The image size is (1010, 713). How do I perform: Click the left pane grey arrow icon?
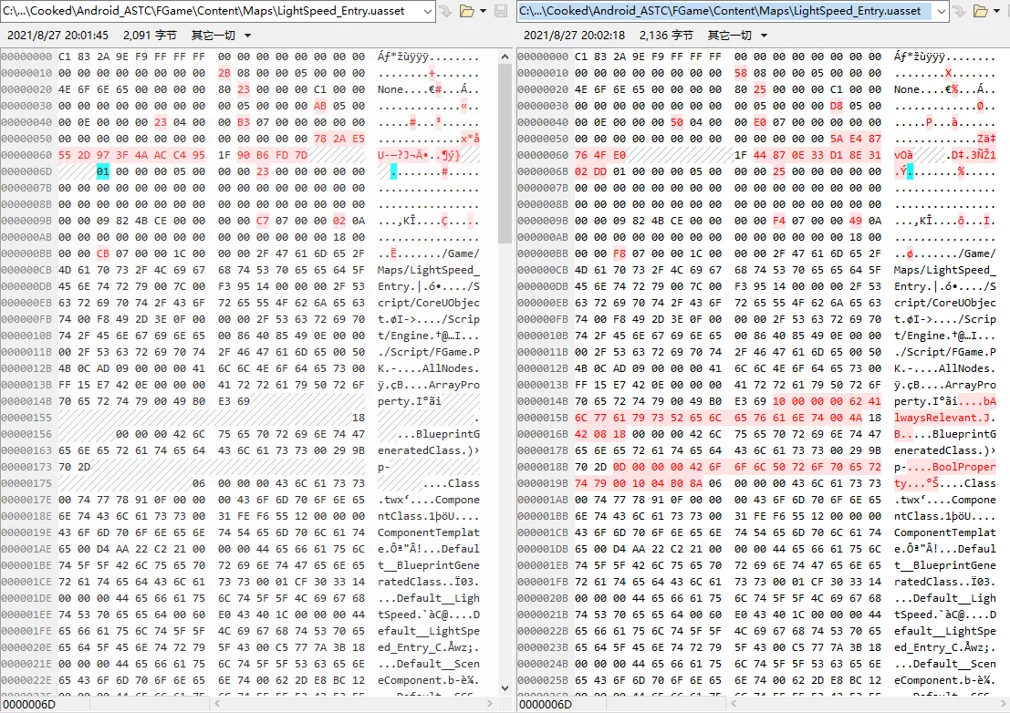coord(446,11)
